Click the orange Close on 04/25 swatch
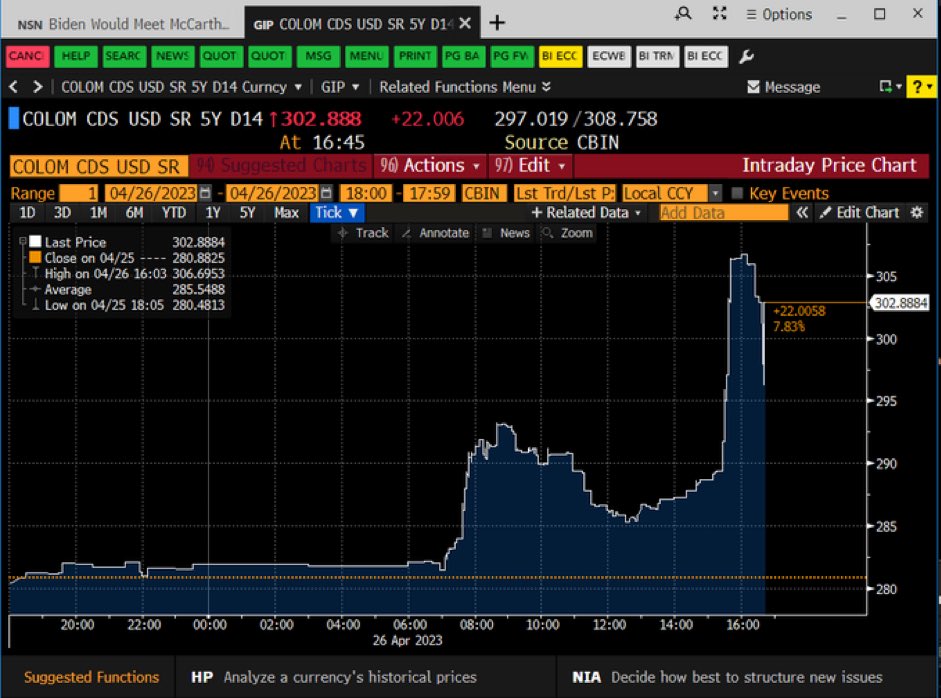The height and width of the screenshot is (698, 941). pyautogui.click(x=35, y=257)
